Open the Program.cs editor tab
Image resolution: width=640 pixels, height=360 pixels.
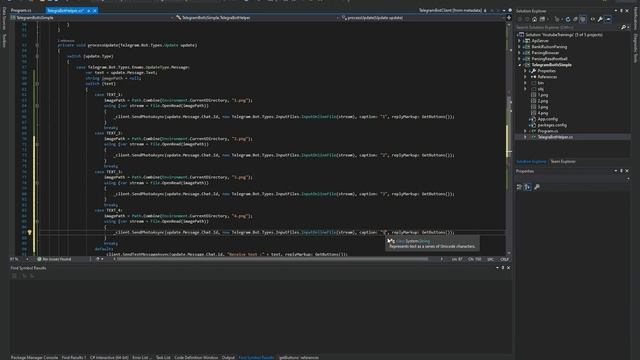(x=20, y=10)
